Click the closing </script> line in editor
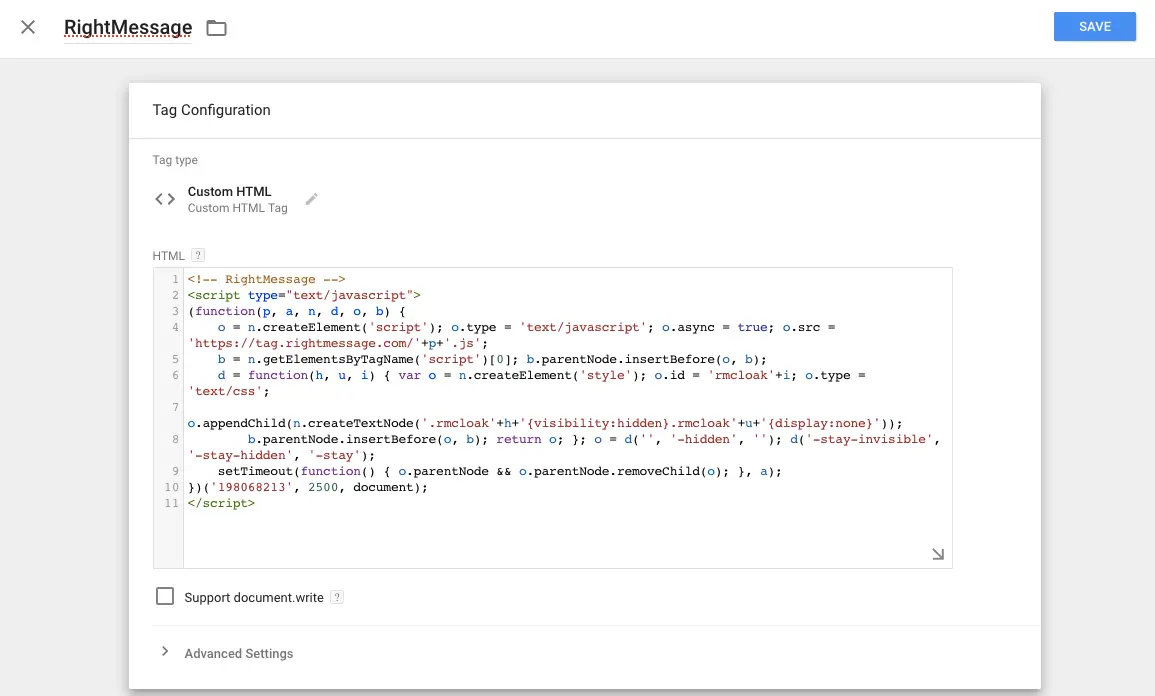Screen dimensions: 1155x696 tap(221, 503)
